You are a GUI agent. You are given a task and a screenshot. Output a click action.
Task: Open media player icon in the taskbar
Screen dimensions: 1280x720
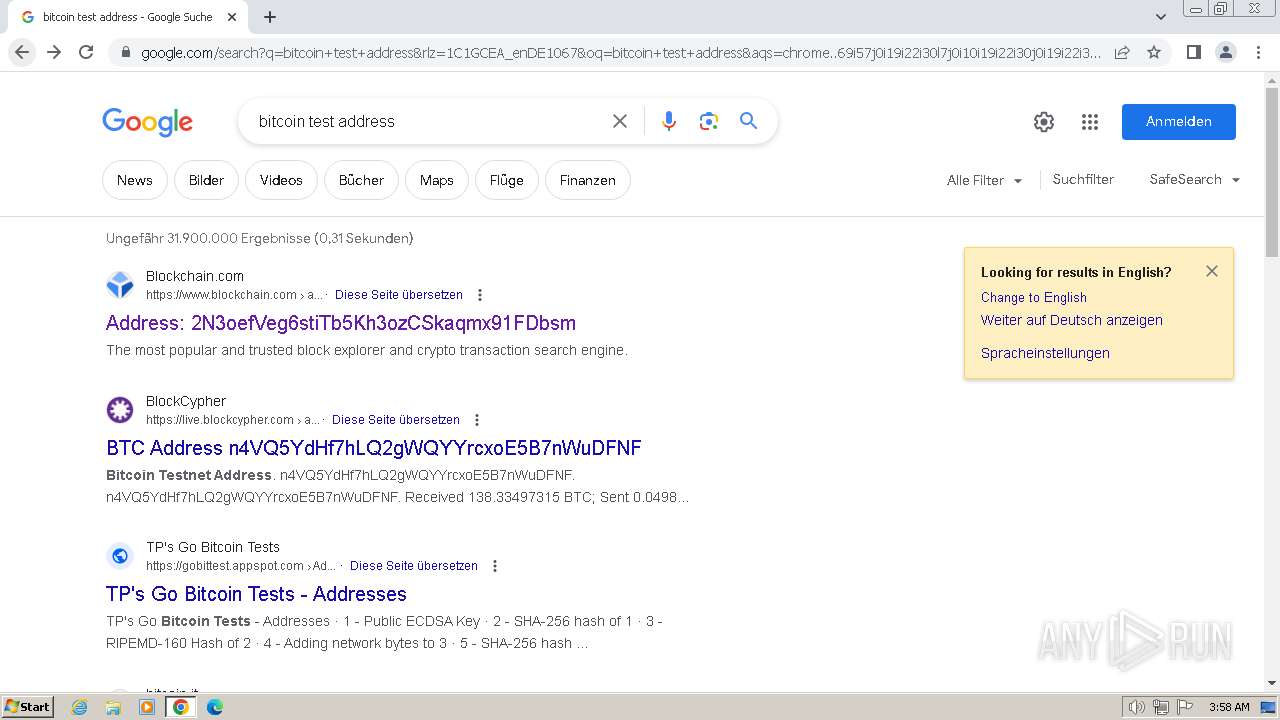coord(147,707)
